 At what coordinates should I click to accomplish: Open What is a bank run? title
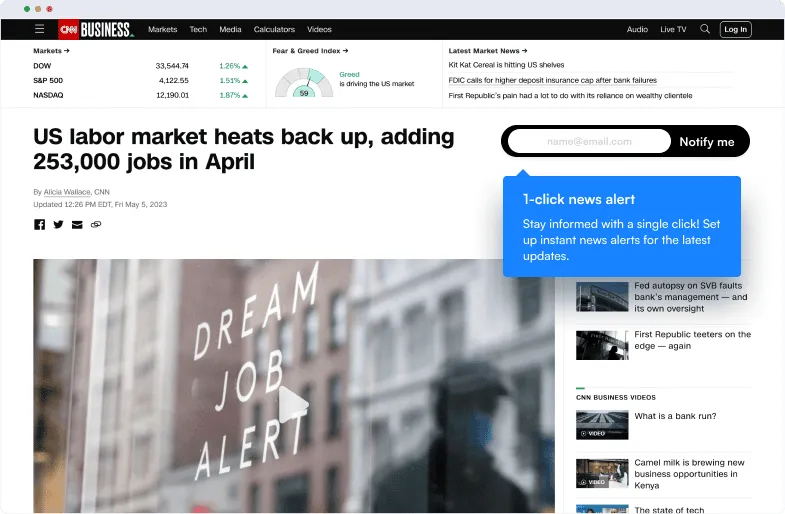click(675, 416)
